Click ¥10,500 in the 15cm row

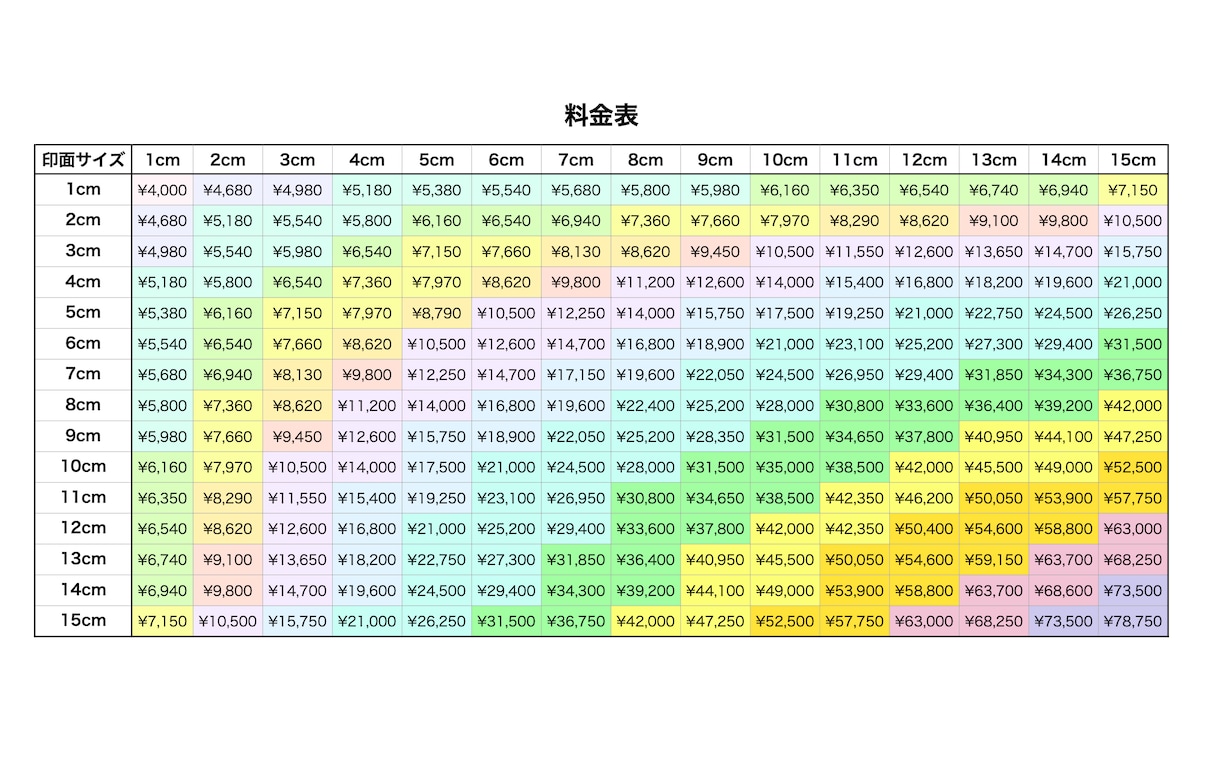pos(227,621)
